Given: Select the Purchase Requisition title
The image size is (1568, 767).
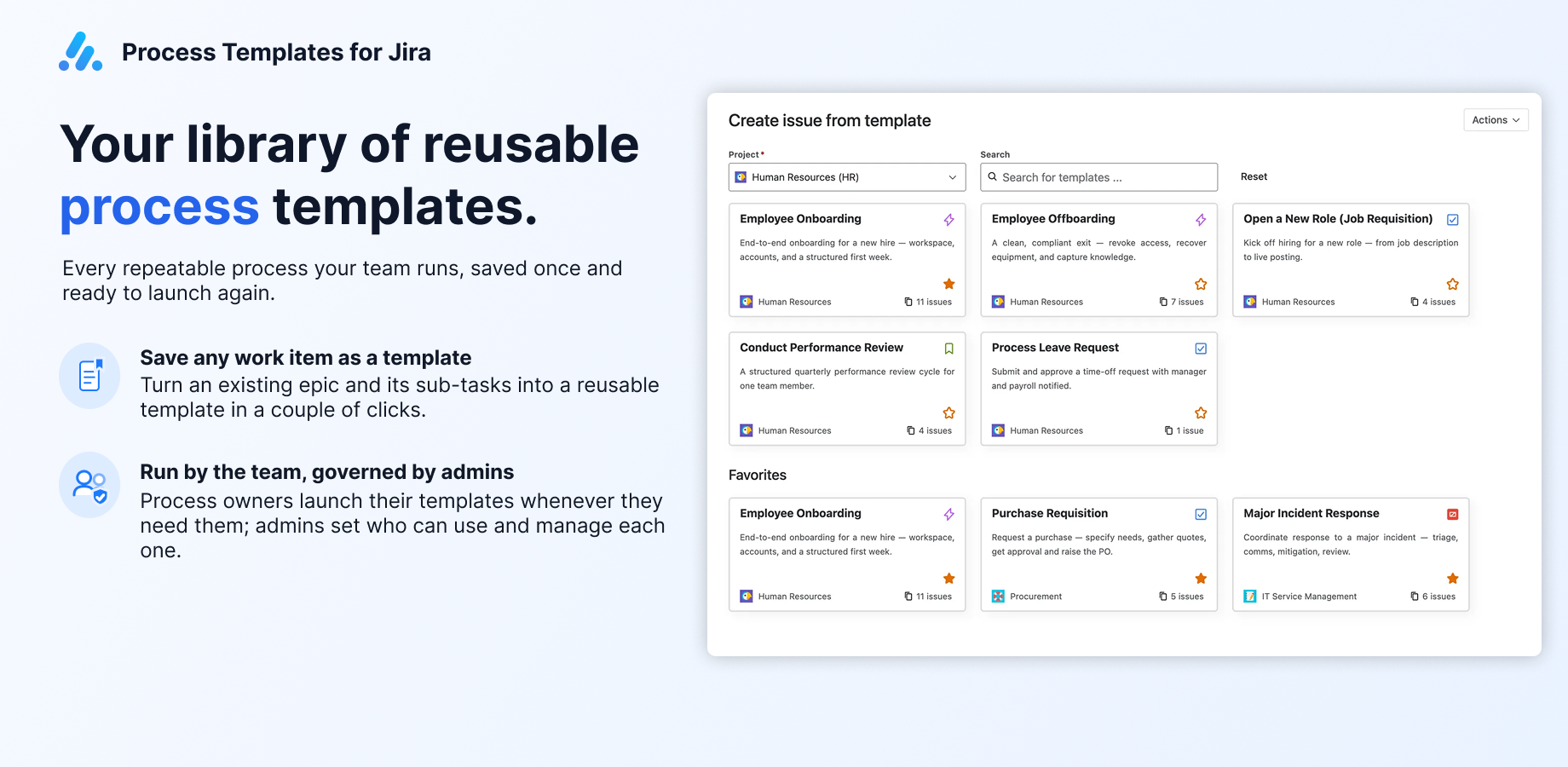Looking at the screenshot, I should coord(1050,513).
